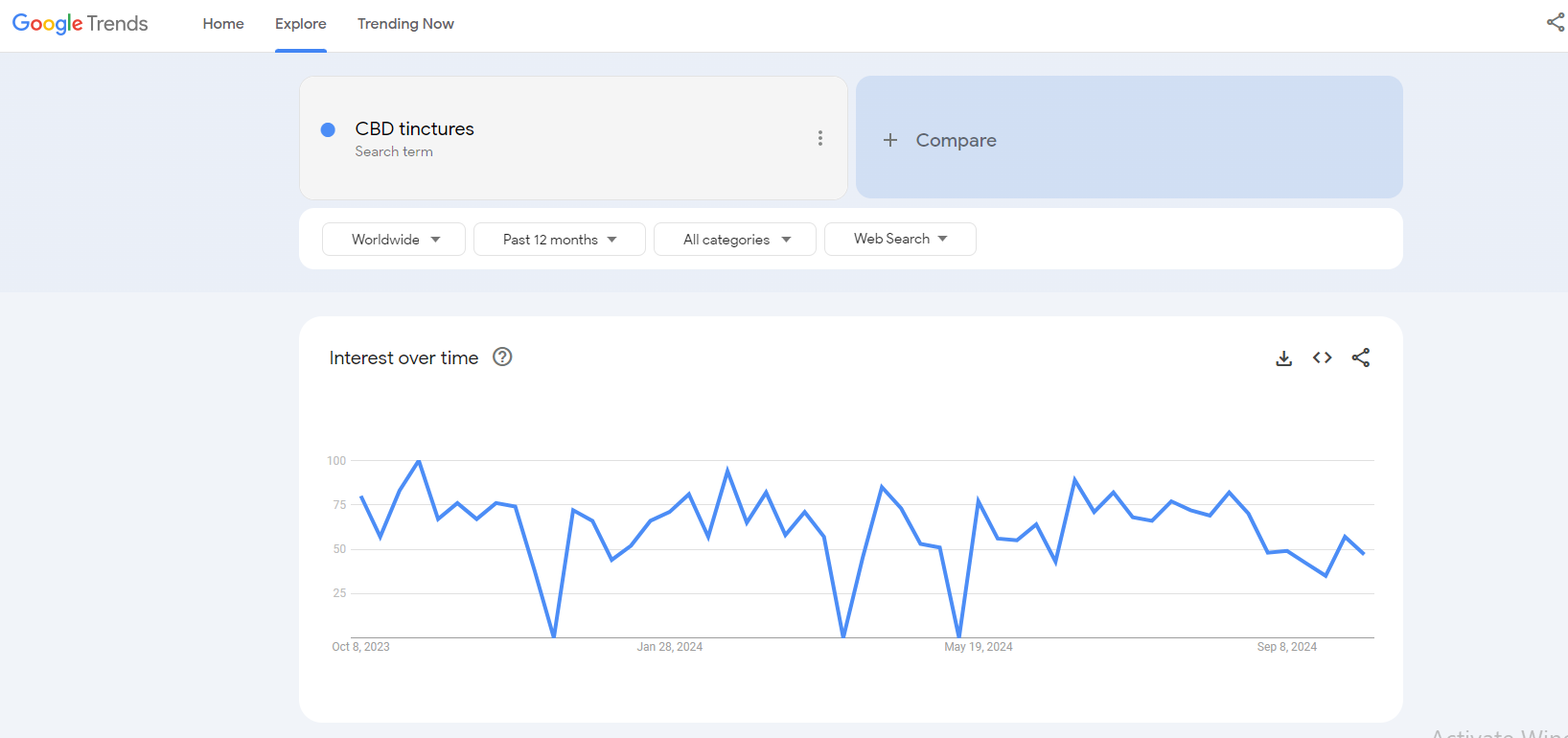Open the Trending Now tab
Viewport: 1568px width, 738px height.
click(x=405, y=24)
